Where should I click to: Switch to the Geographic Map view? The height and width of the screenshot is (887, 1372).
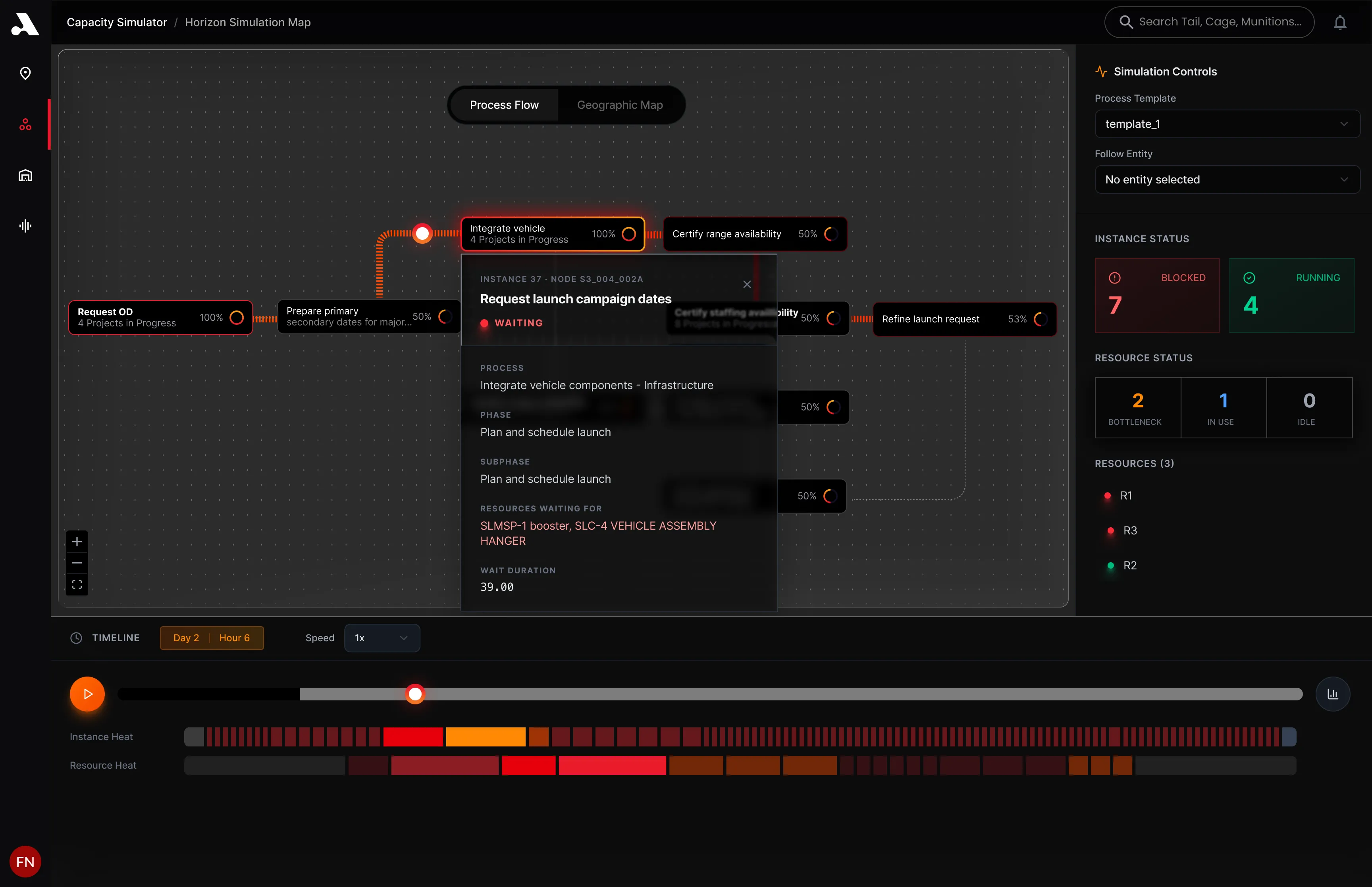tap(619, 105)
